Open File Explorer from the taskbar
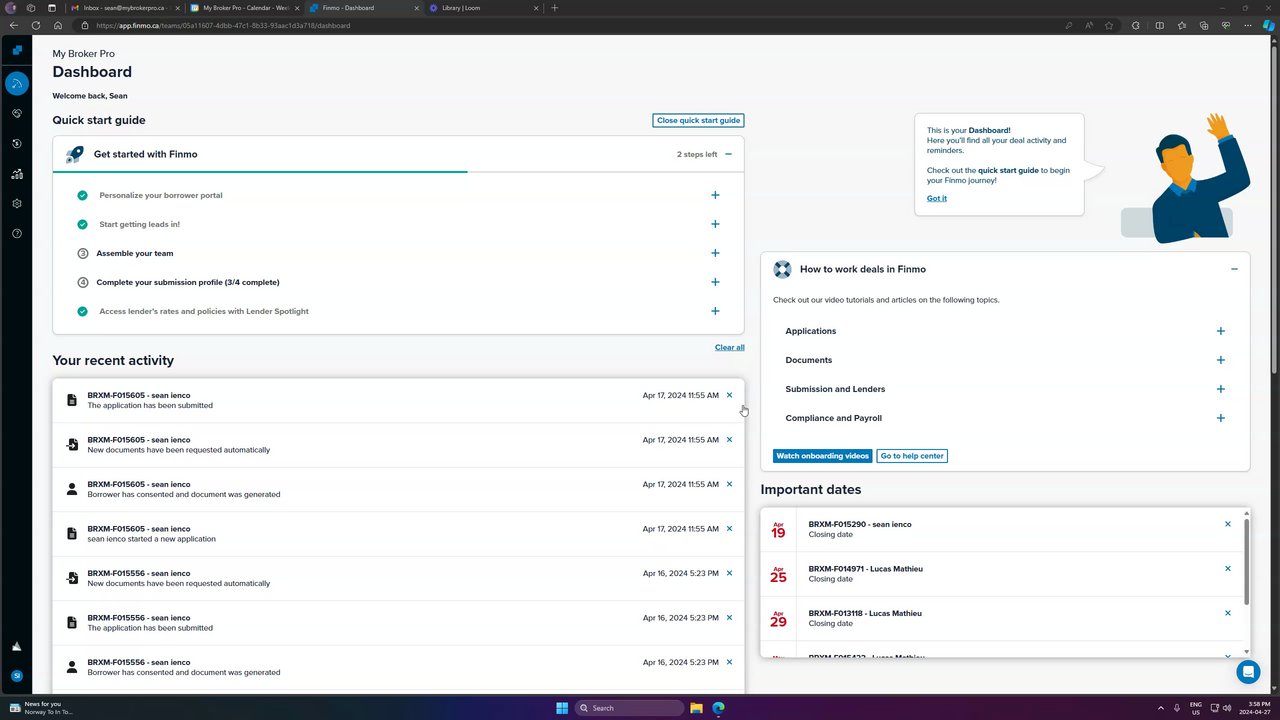Image resolution: width=1280 pixels, height=720 pixels. click(x=696, y=708)
